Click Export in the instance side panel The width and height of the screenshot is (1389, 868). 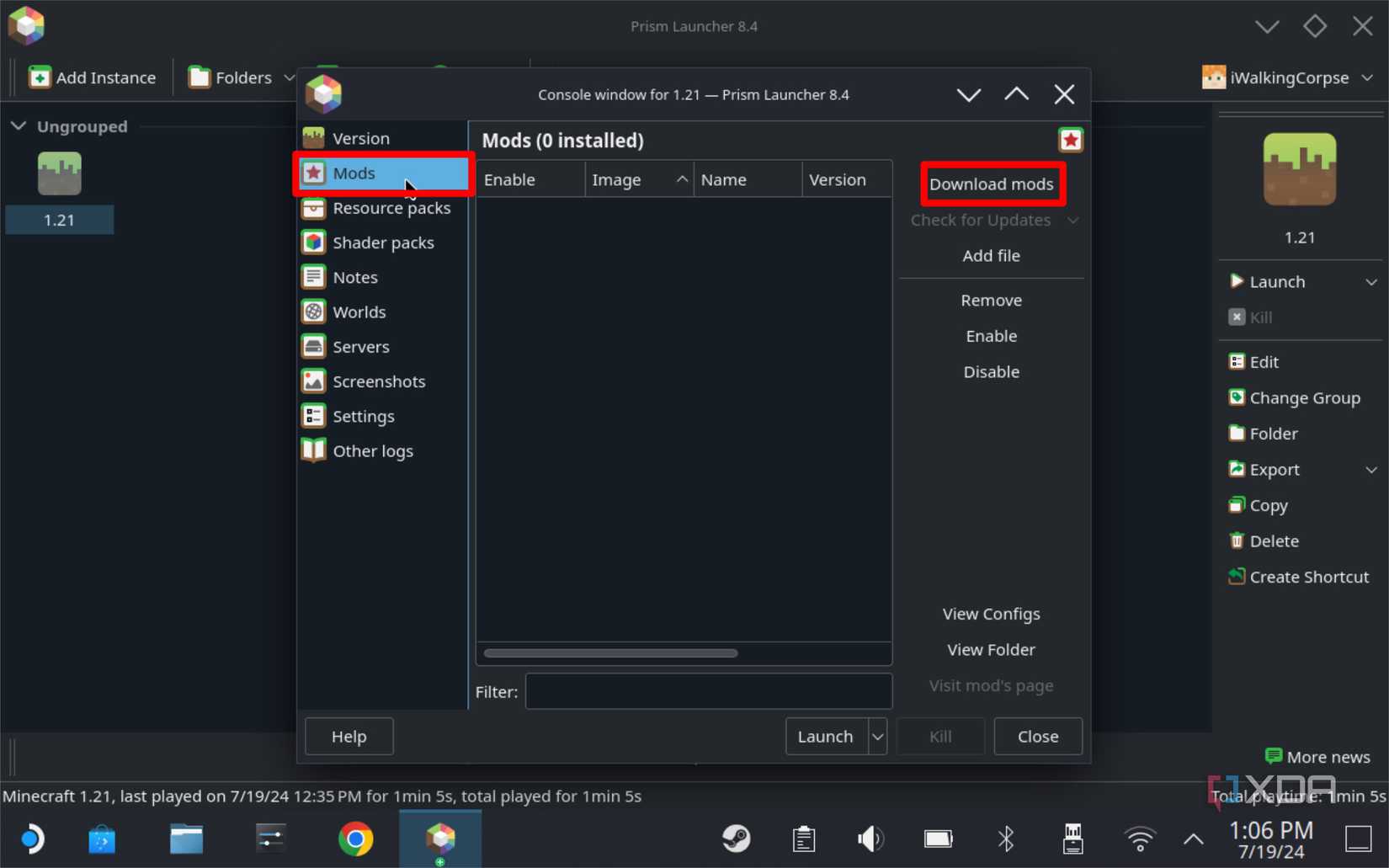[x=1264, y=470]
